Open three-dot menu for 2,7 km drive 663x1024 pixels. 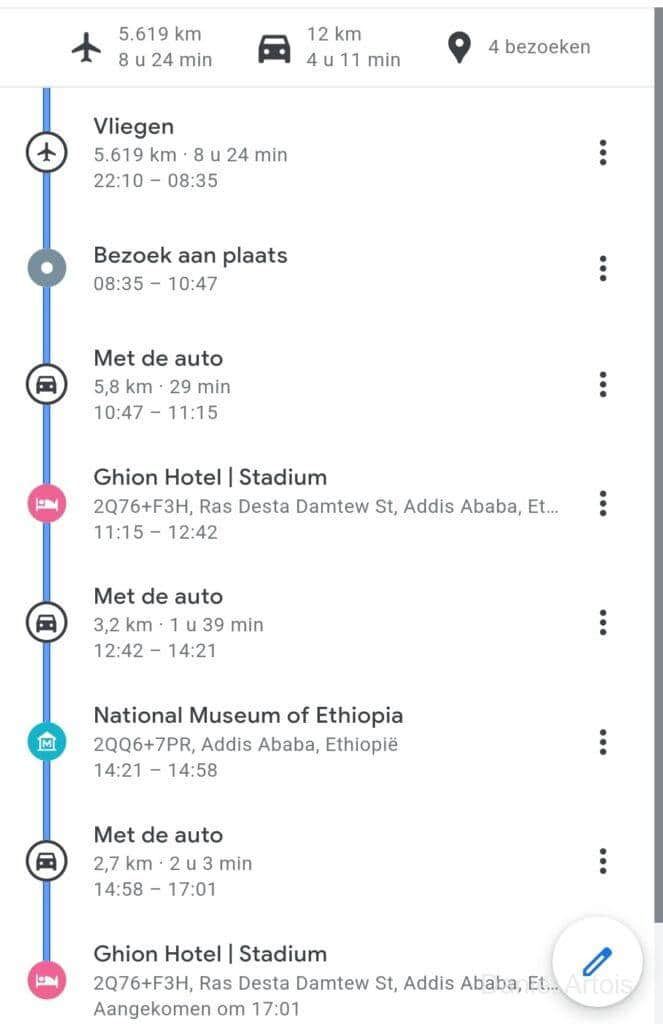tap(602, 861)
